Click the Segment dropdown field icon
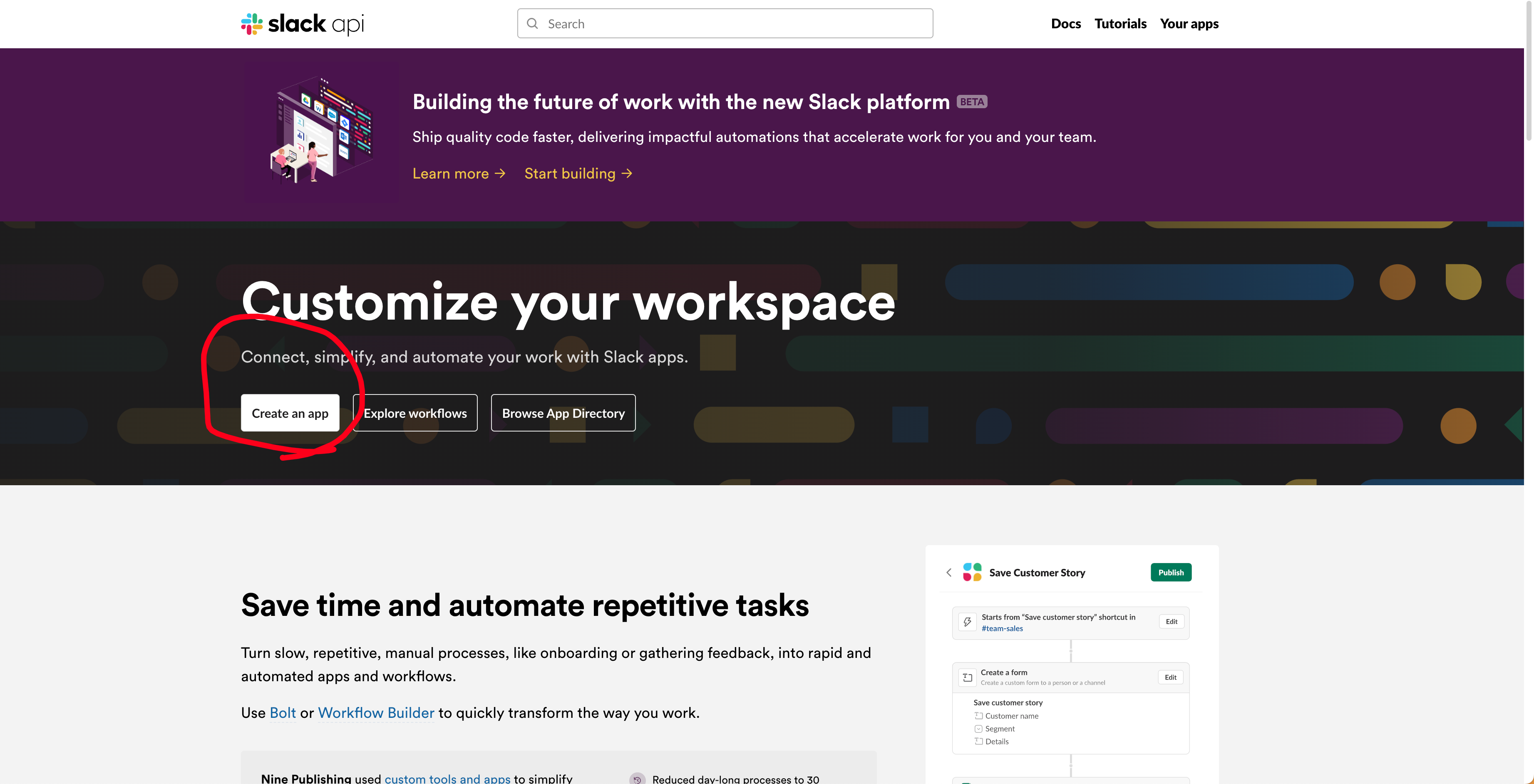The image size is (1534, 784). pos(978,729)
